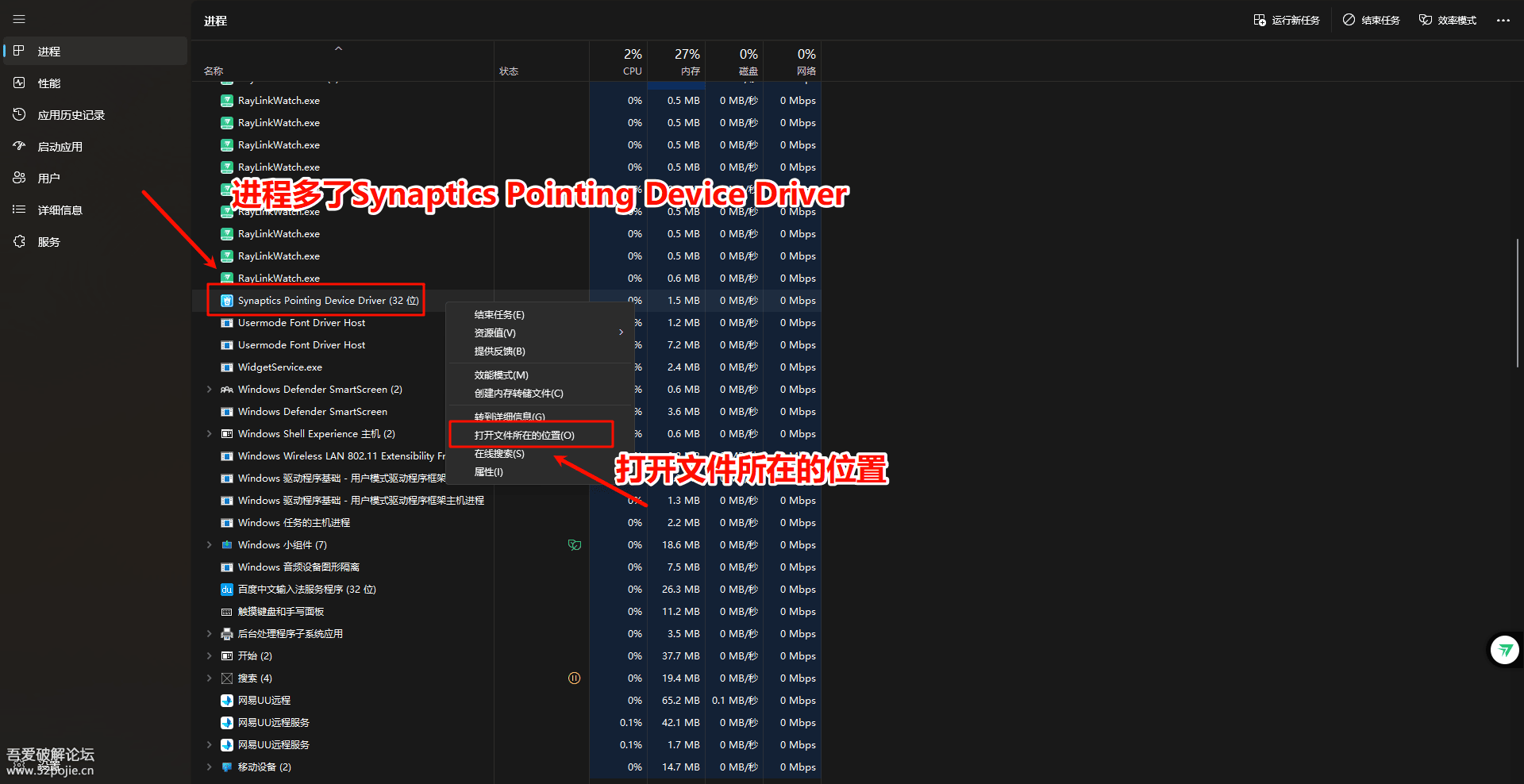
Task: Choose 打开文件所在的位置 from the context menu
Action: point(524,435)
